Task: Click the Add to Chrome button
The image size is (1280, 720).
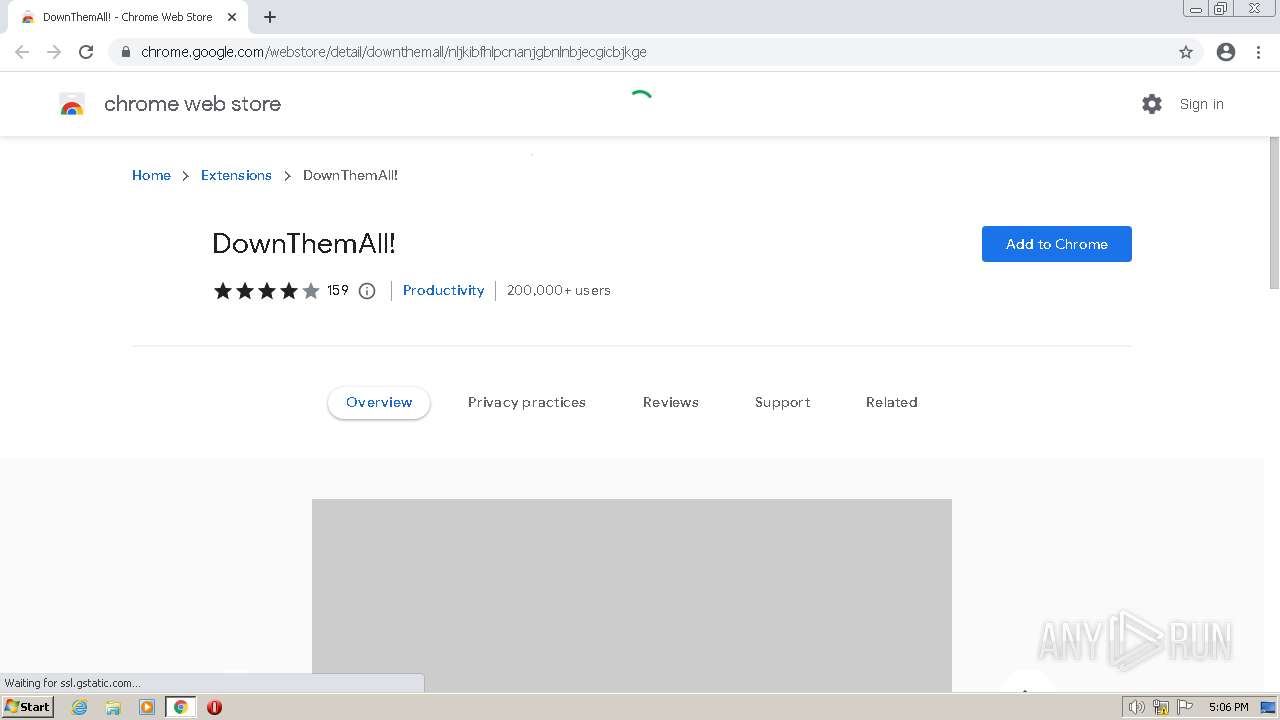Action: tap(1057, 244)
